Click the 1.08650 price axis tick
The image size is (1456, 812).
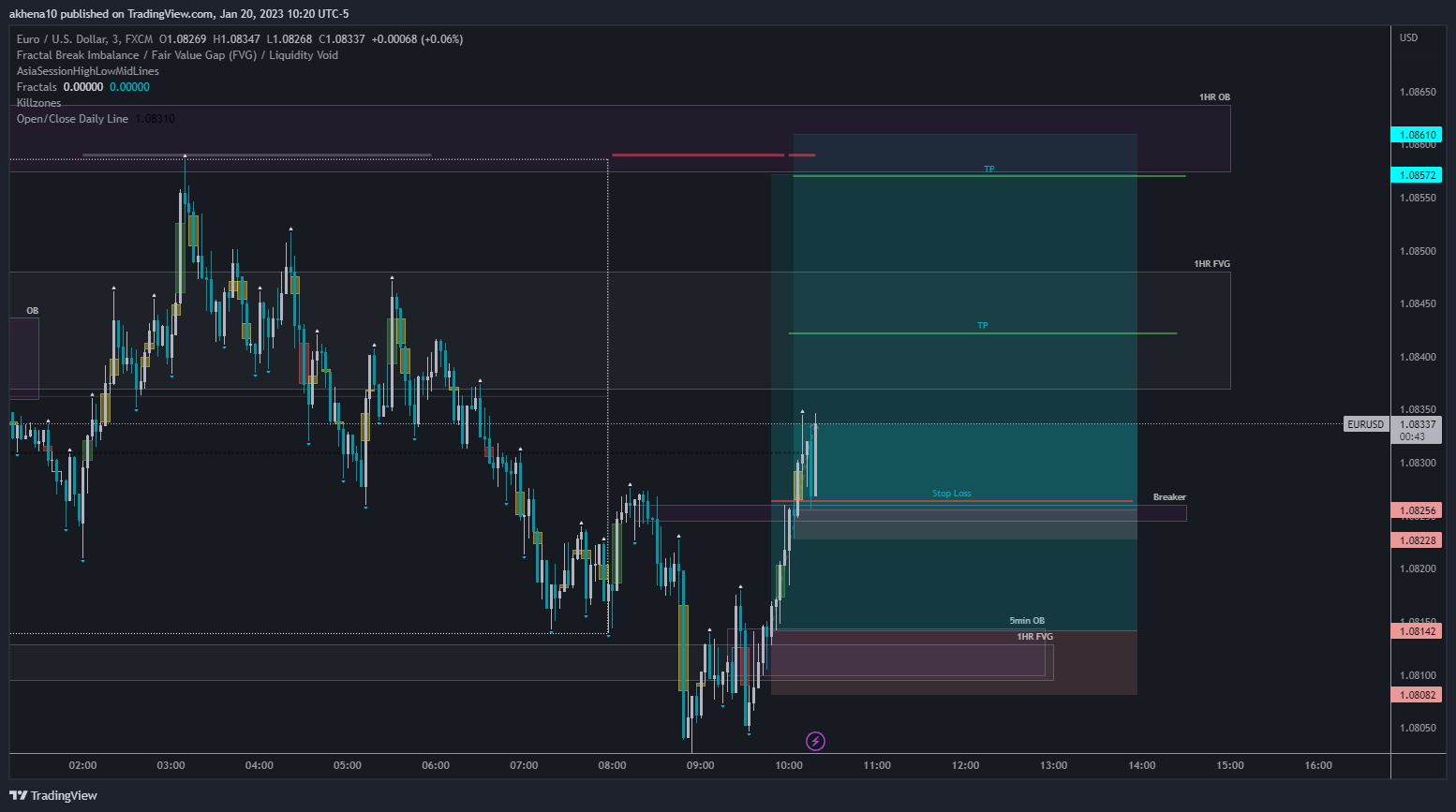pyautogui.click(x=1418, y=92)
